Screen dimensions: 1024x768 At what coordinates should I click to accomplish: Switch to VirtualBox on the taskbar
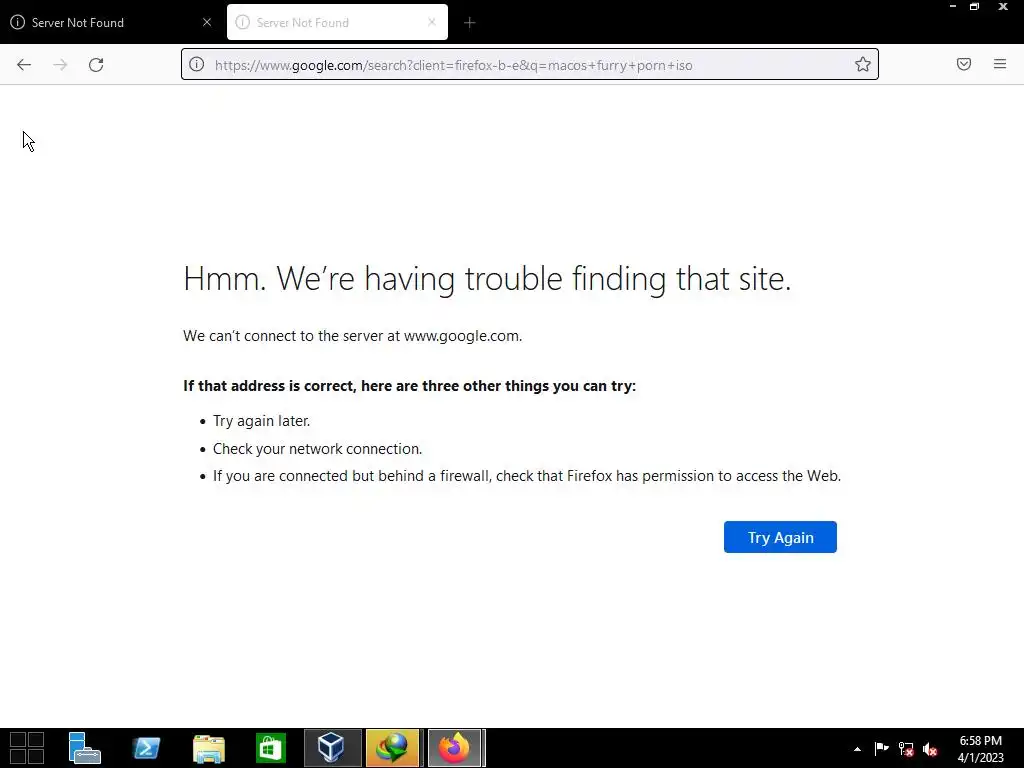click(332, 748)
